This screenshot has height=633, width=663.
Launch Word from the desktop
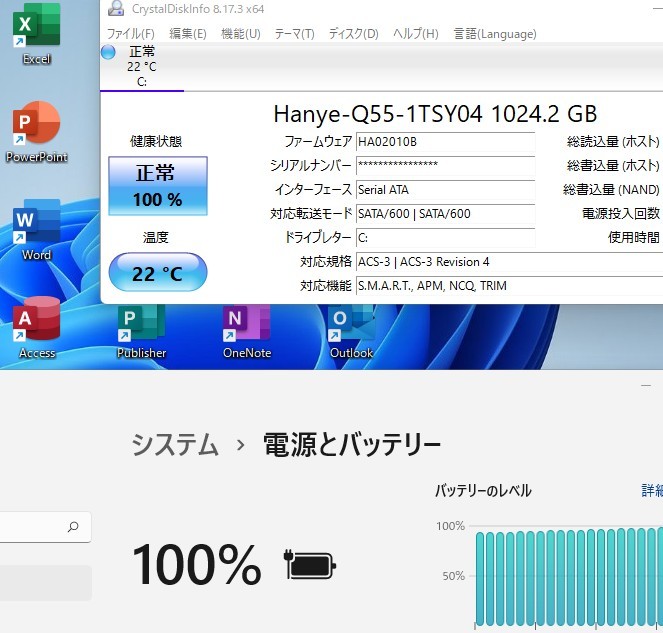click(x=36, y=230)
